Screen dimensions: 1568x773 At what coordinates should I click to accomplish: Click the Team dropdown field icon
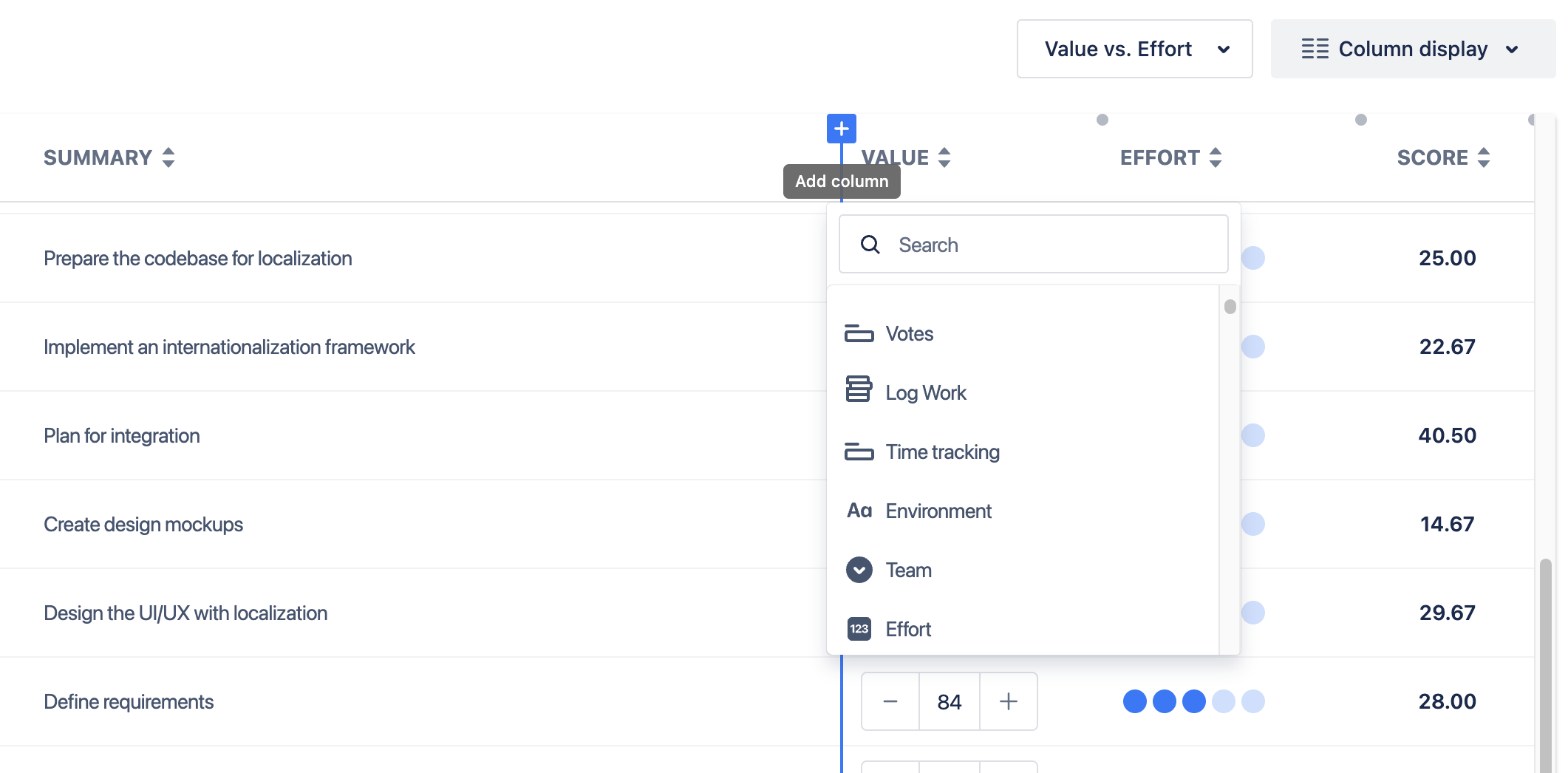[x=859, y=570]
